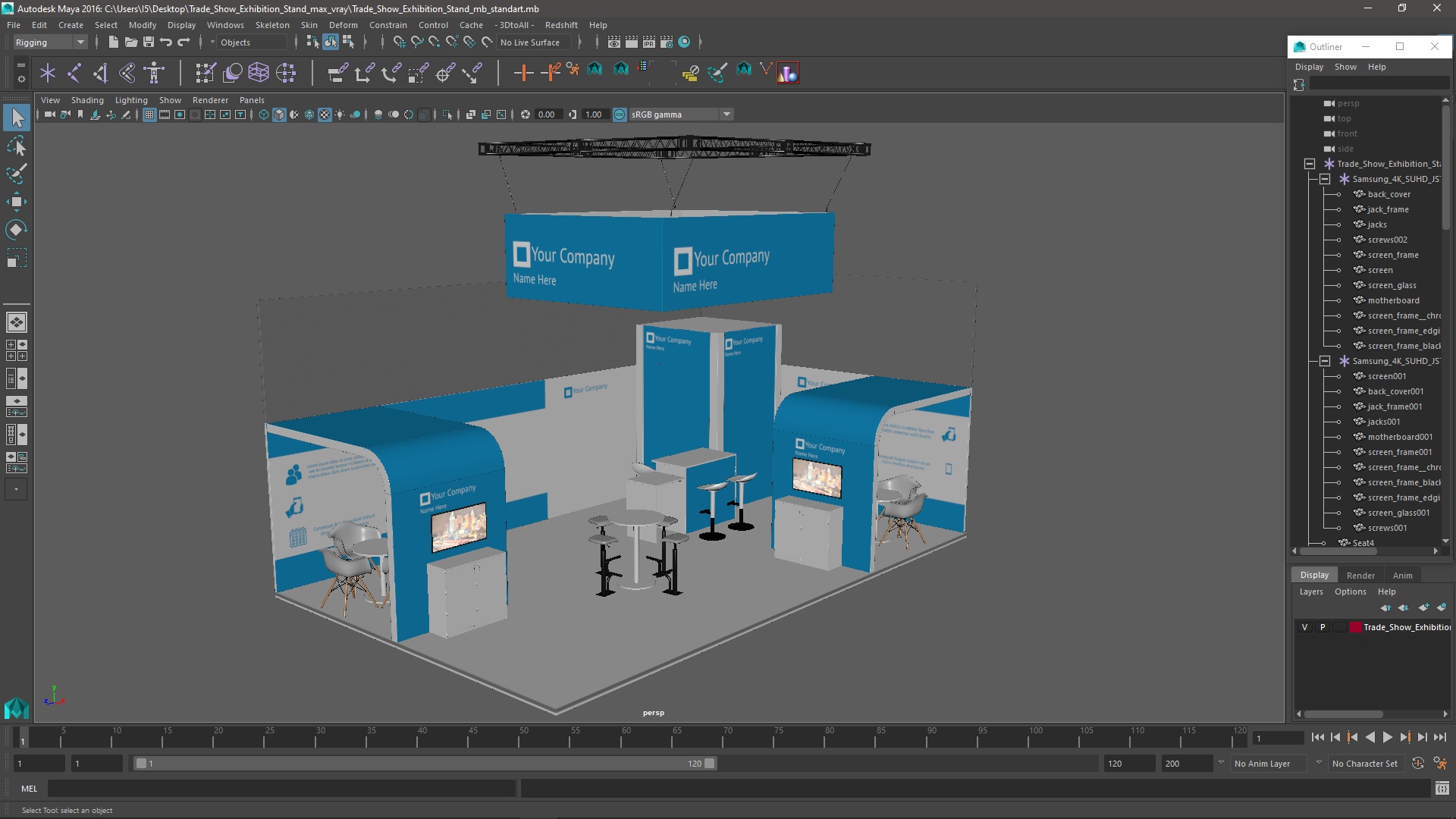This screenshot has width=1456, height=819.
Task: Click the No Live Surface button
Action: pyautogui.click(x=530, y=42)
